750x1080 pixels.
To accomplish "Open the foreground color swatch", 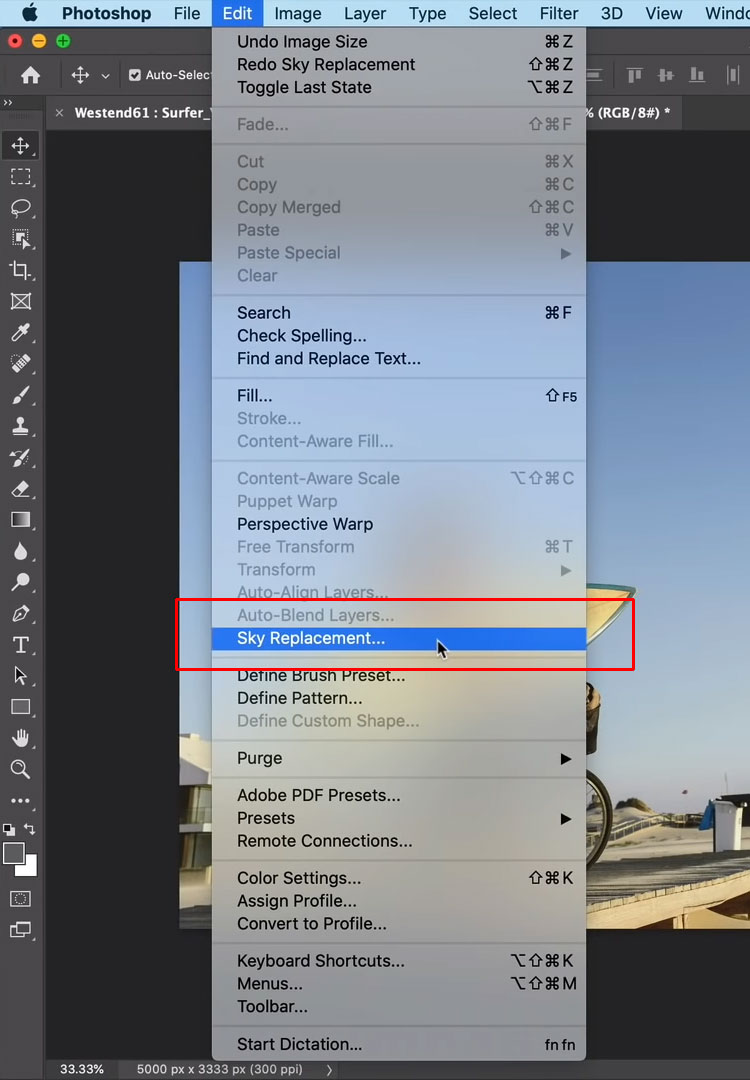I will [x=14, y=853].
